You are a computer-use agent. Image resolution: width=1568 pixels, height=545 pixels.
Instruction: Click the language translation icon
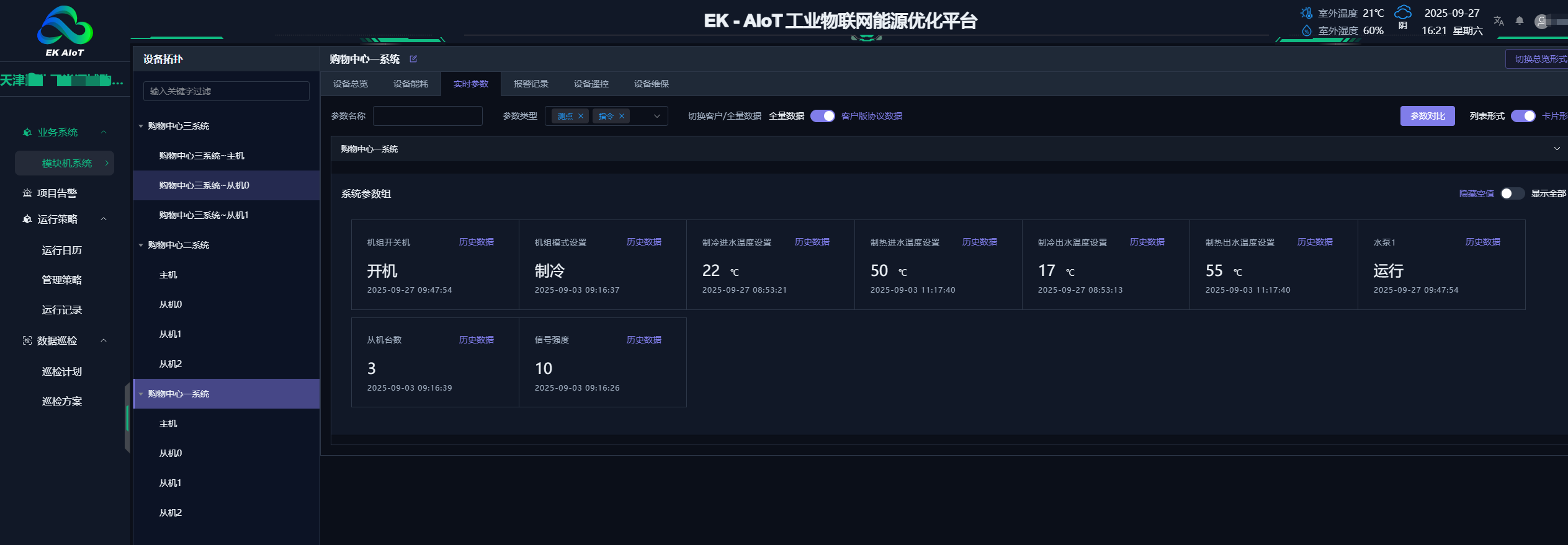1499,21
